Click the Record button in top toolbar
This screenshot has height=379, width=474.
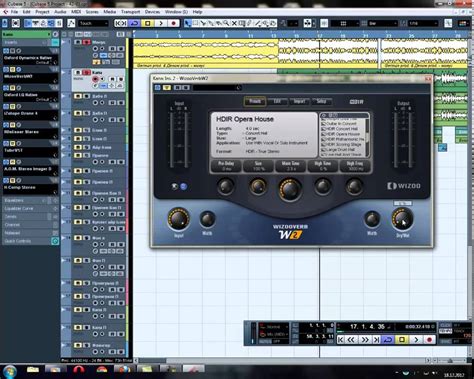(173, 23)
